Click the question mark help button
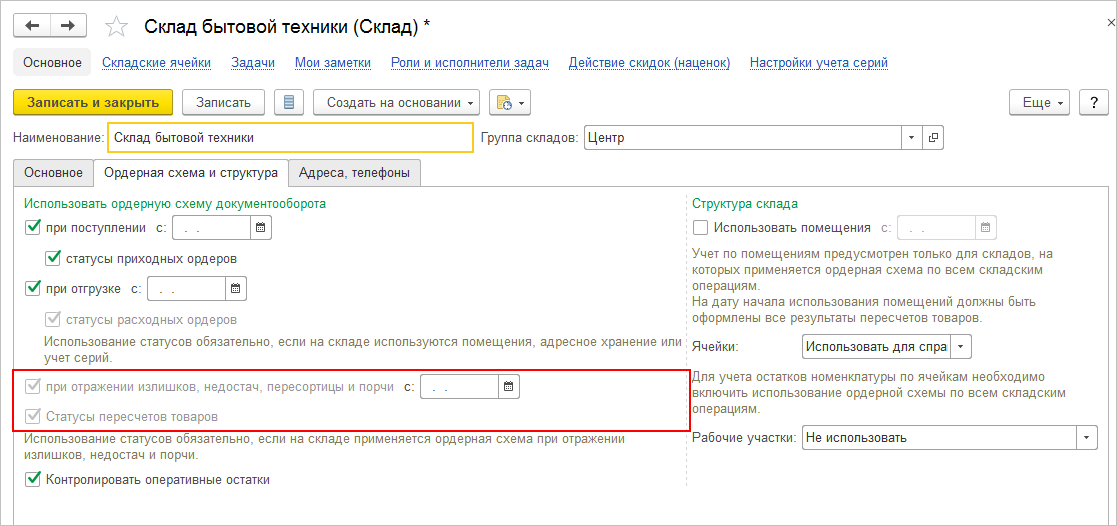The image size is (1117, 526). point(1094,102)
